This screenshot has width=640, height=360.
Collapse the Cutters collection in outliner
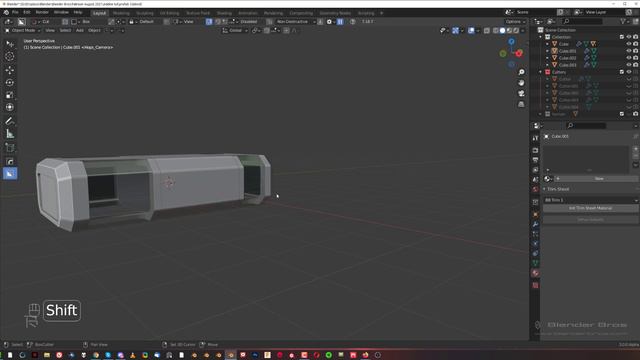point(541,72)
